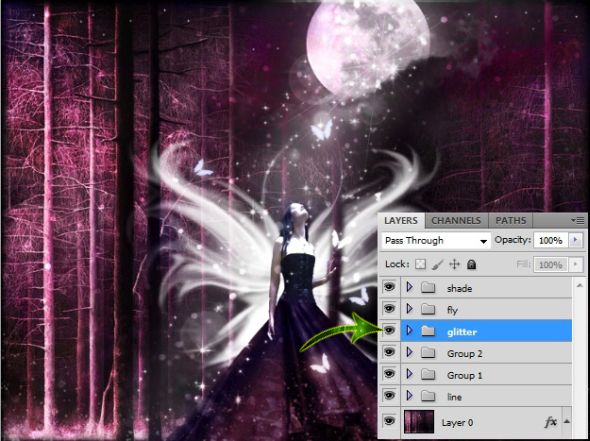Switch to the Paths tab
The height and width of the screenshot is (441, 590).
pyautogui.click(x=511, y=220)
